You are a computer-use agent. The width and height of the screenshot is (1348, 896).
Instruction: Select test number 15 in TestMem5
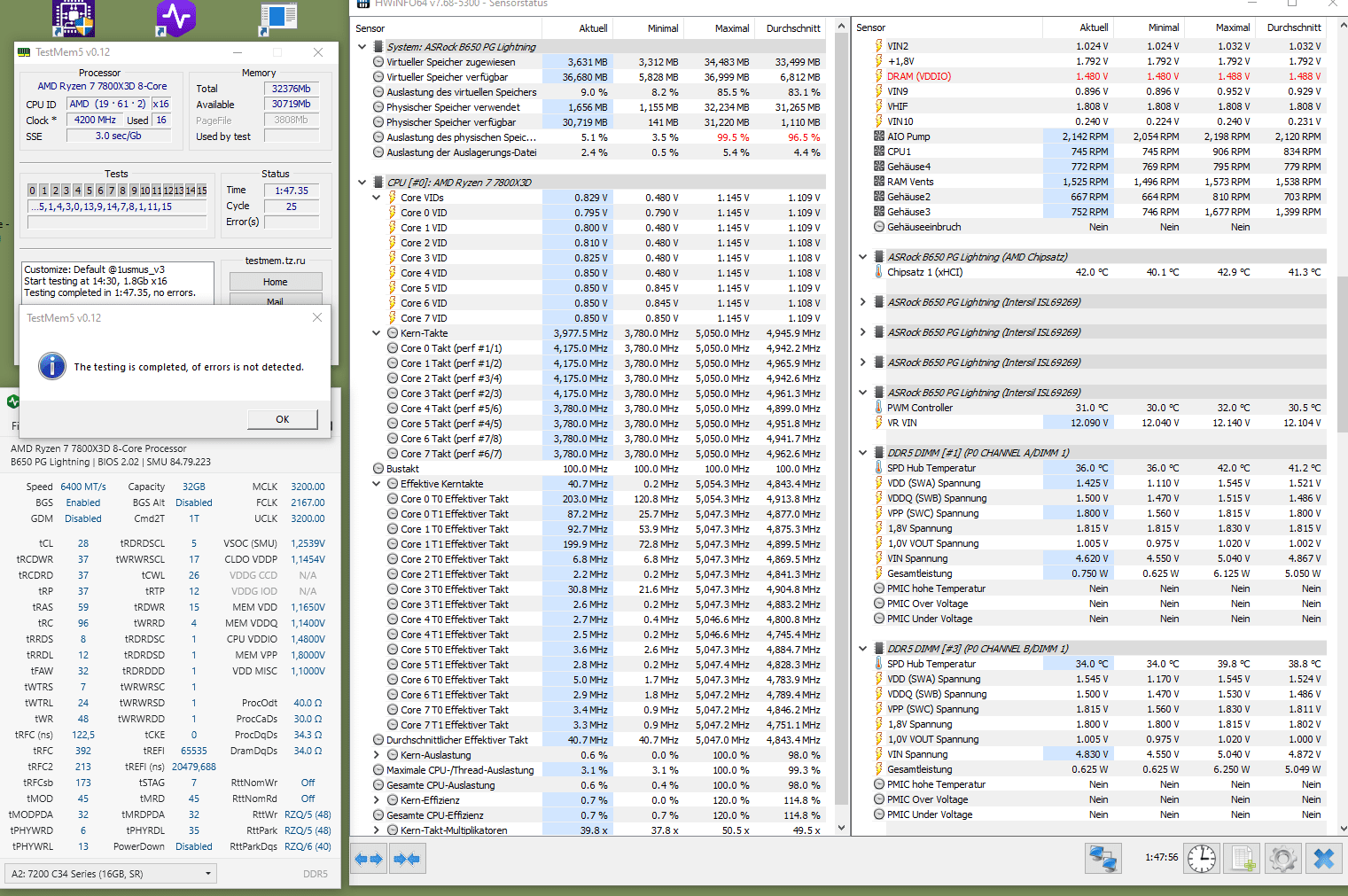pyautogui.click(x=202, y=191)
